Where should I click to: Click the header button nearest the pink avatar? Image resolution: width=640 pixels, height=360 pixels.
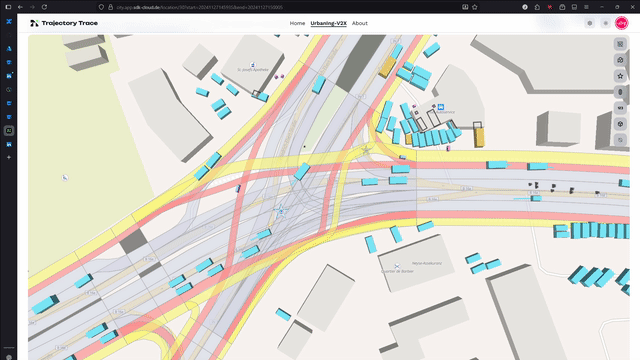(x=605, y=23)
